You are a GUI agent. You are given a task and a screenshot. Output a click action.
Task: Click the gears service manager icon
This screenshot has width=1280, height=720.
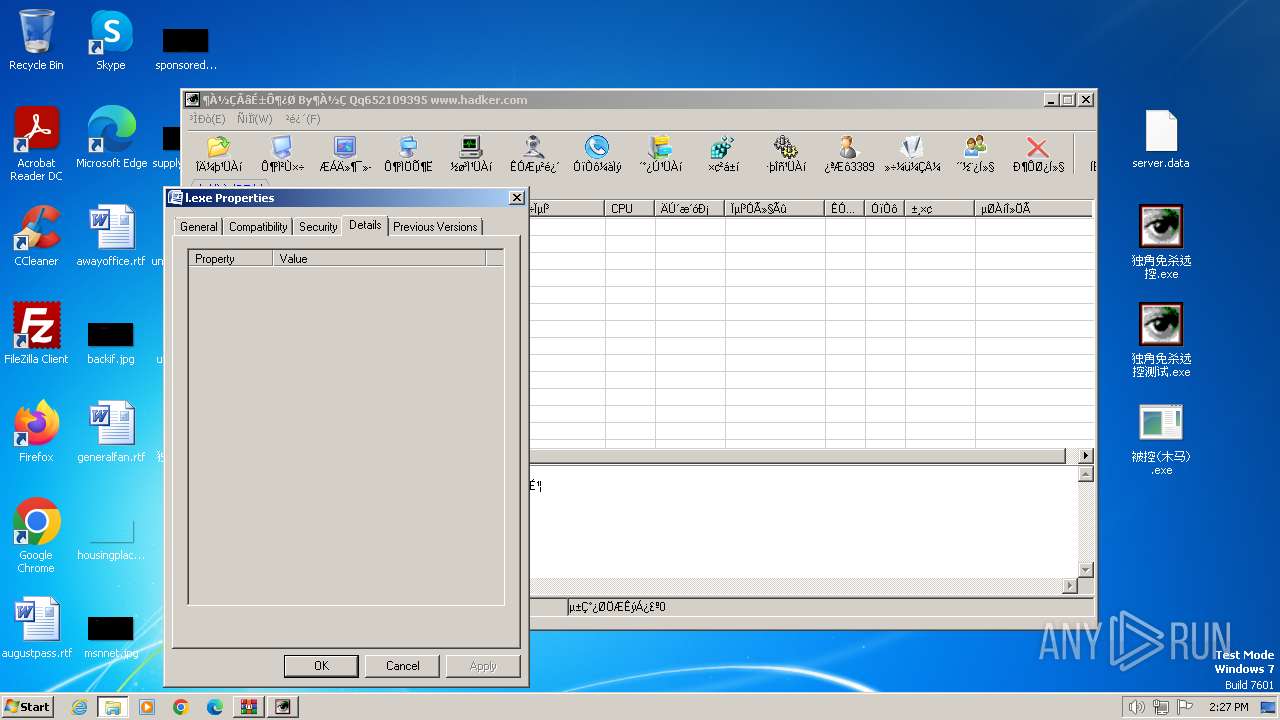pos(786,155)
